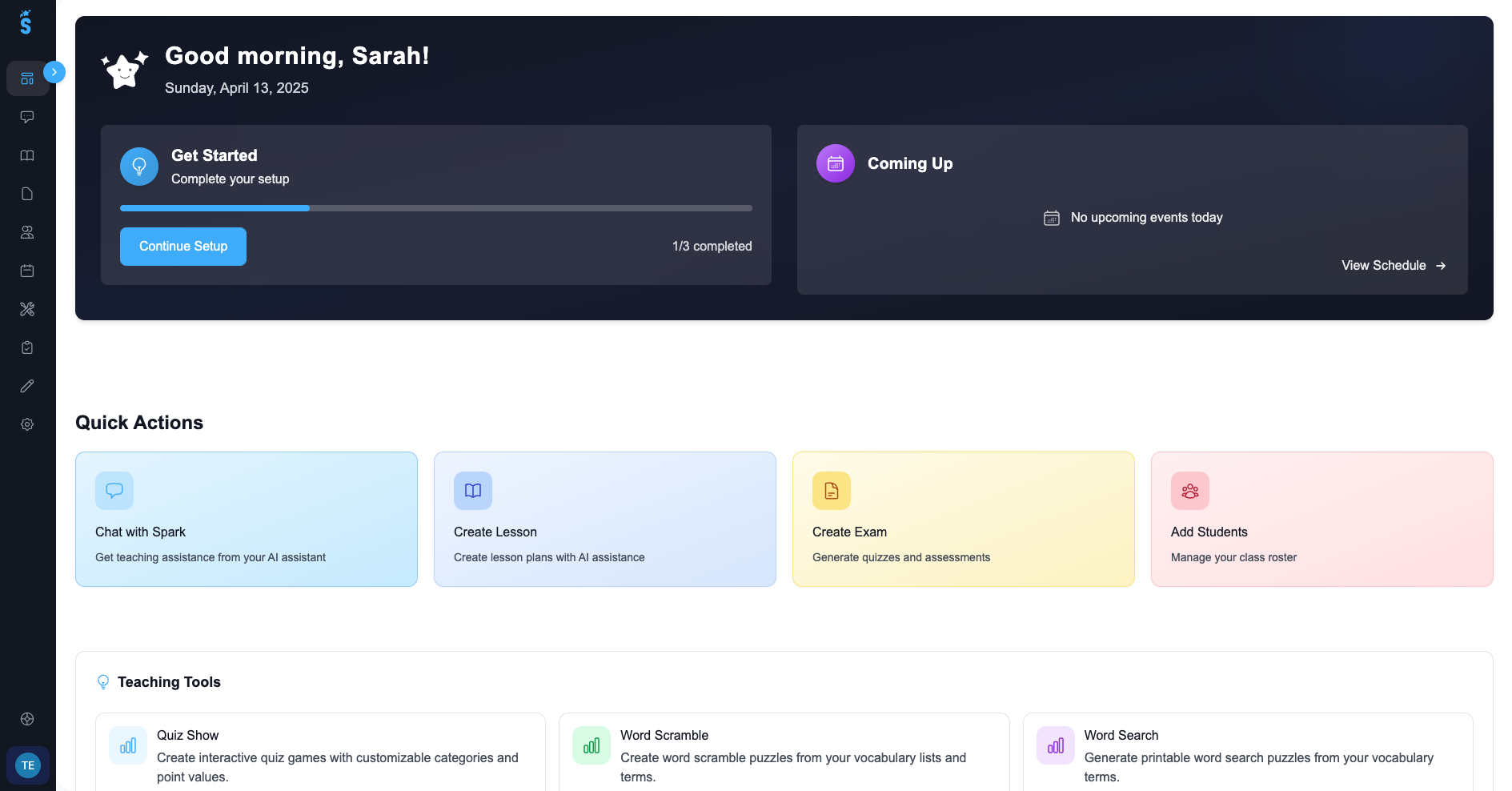Open settings via the gear icon

27,424
